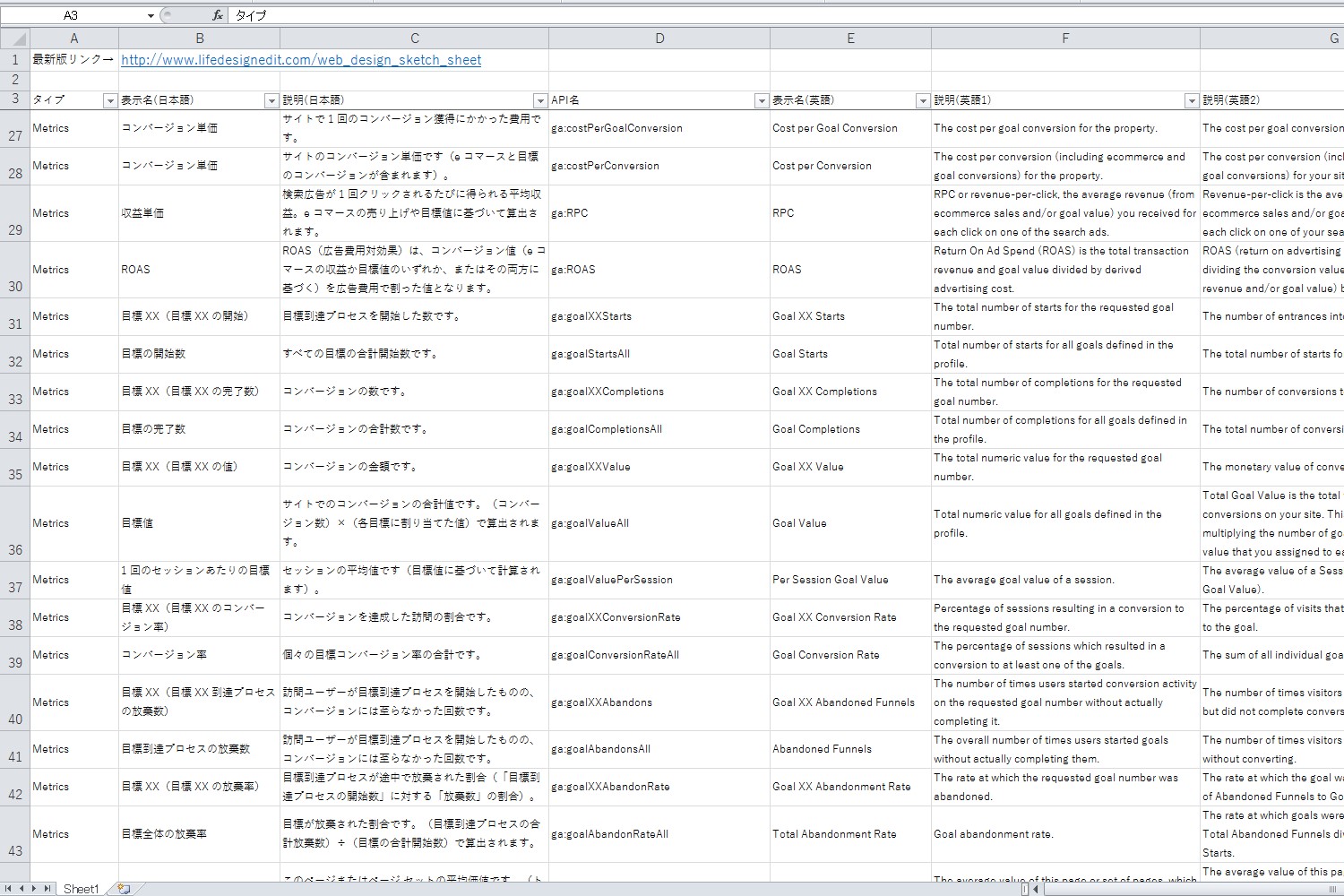This screenshot has height=896, width=1344.
Task: Click cell 'Goal abandonment rate.'
Action: [x=1065, y=834]
